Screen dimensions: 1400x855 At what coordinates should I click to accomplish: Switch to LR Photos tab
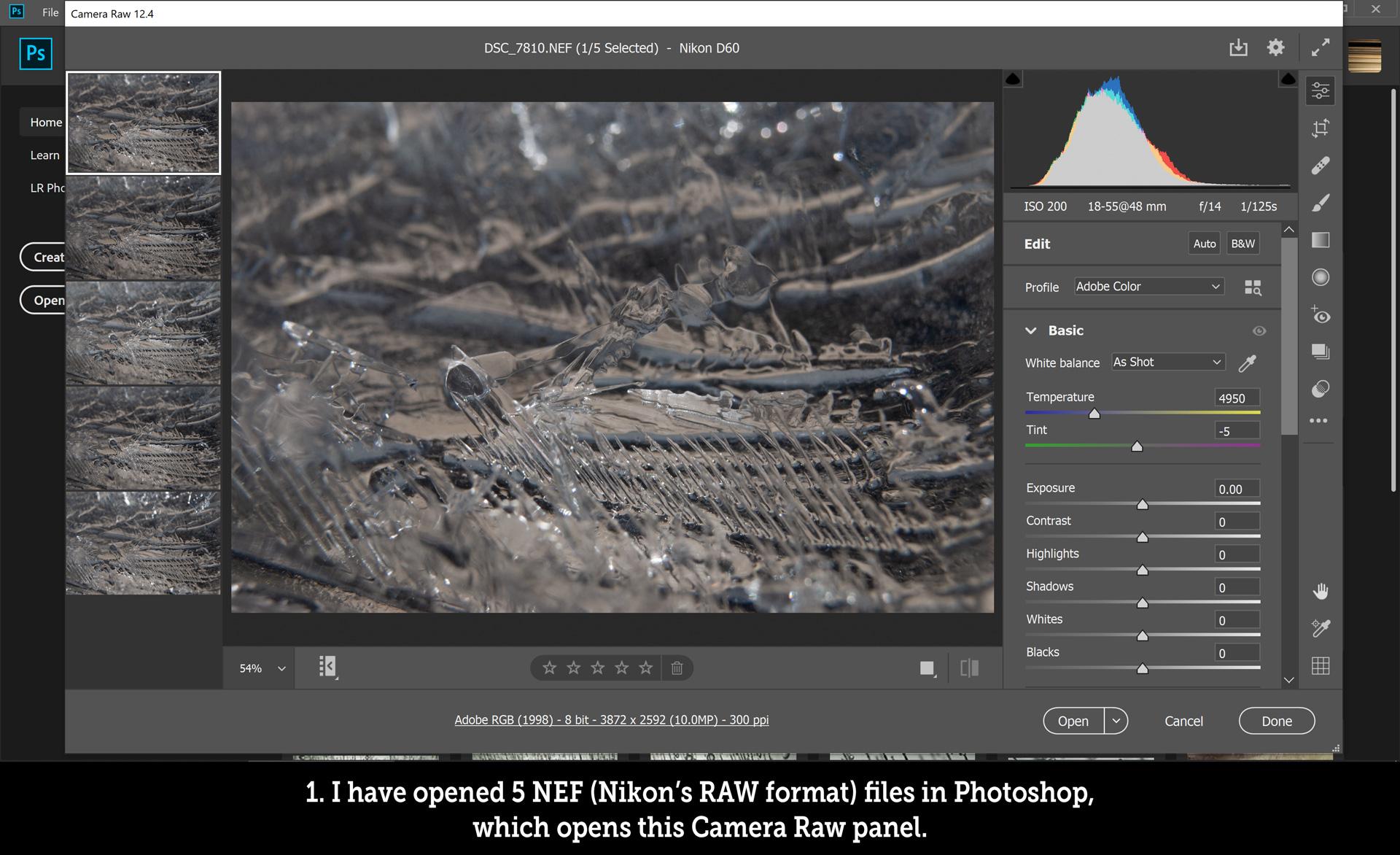[x=45, y=187]
